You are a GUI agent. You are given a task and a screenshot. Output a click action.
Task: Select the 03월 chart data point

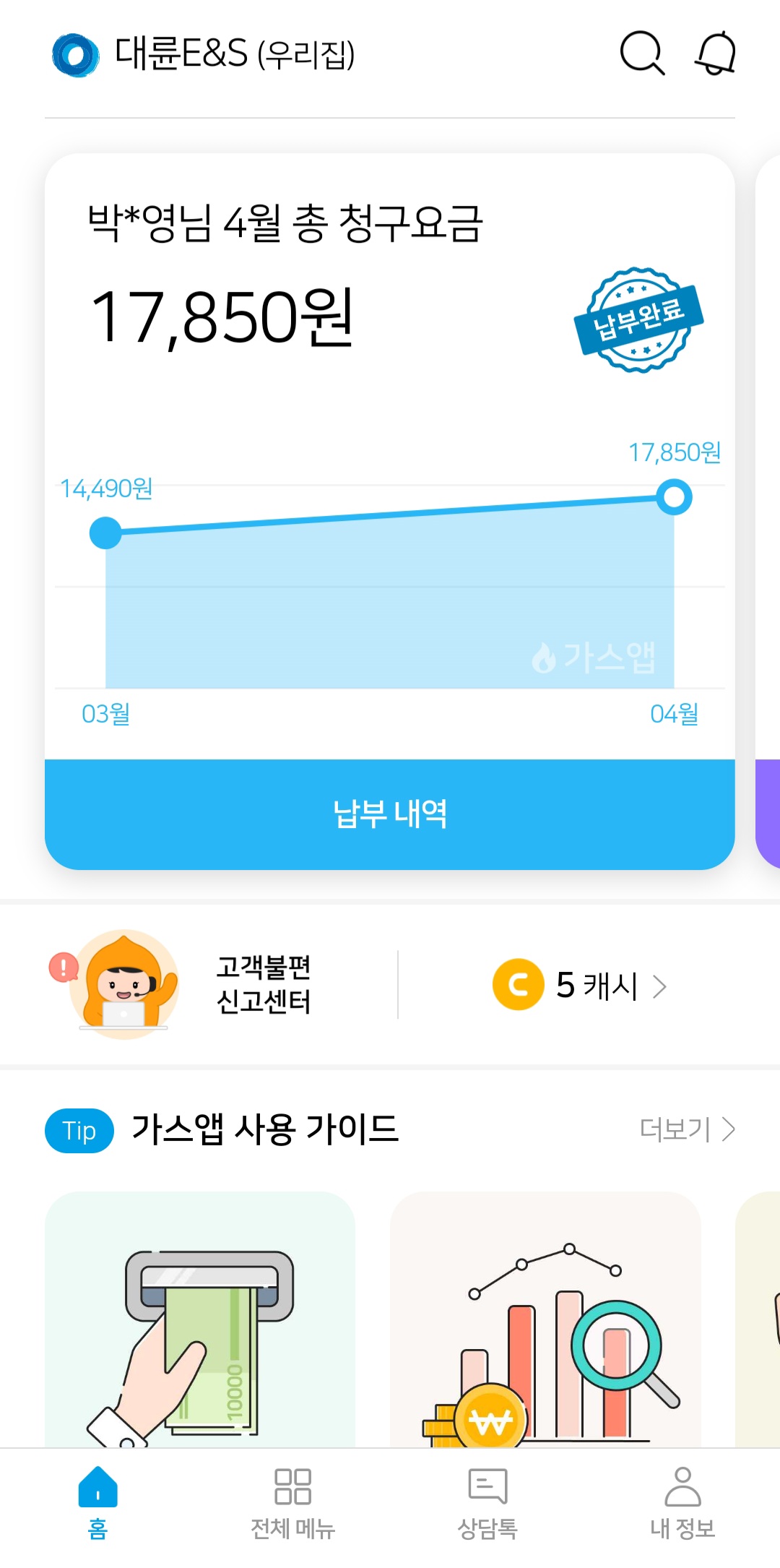click(106, 533)
